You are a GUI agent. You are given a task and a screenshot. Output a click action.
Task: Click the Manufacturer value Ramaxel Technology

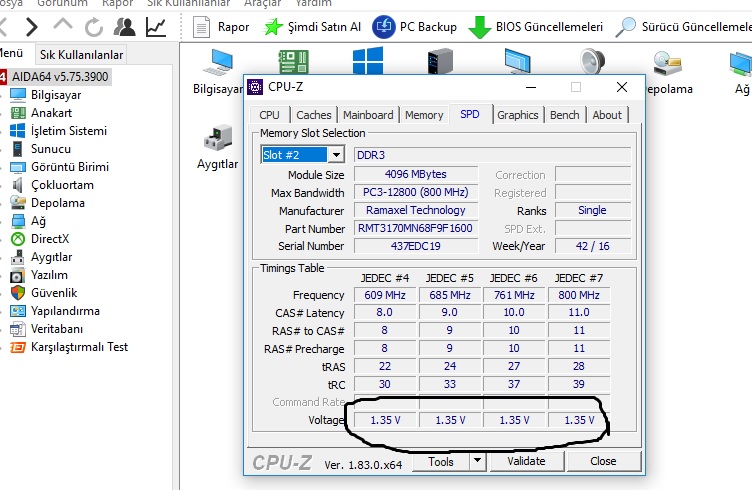(x=415, y=210)
